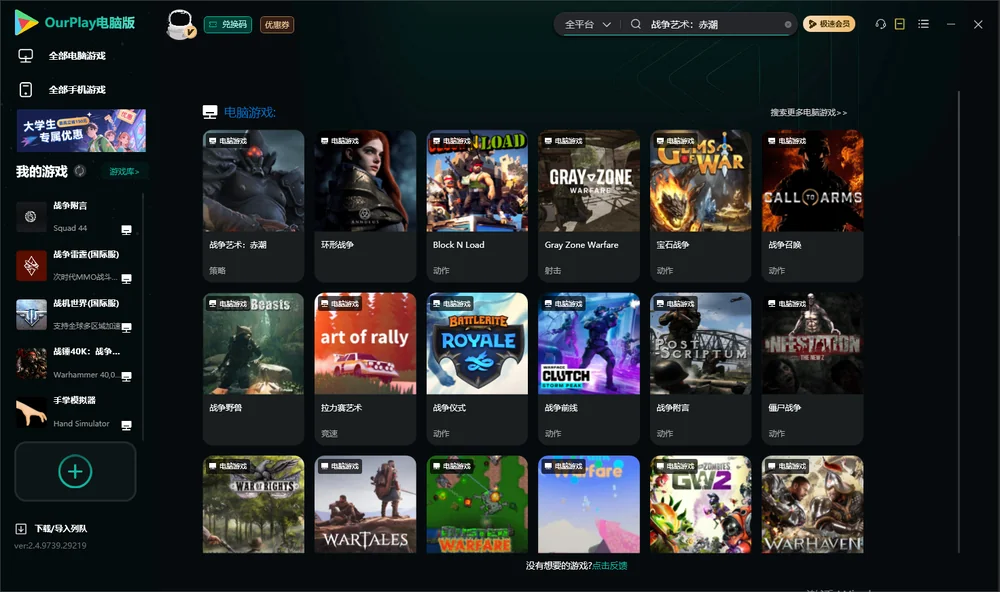Image resolution: width=1000 pixels, height=592 pixels.
Task: Open the 优惠券 coupon button
Action: [x=277, y=25]
